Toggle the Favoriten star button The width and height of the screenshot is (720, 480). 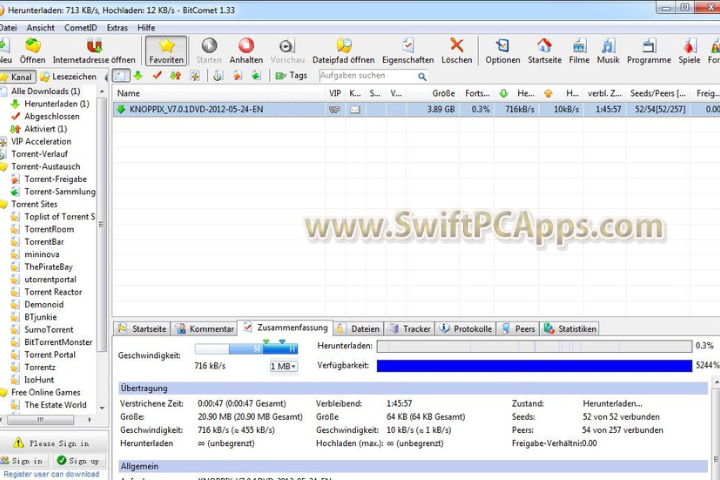click(x=166, y=51)
